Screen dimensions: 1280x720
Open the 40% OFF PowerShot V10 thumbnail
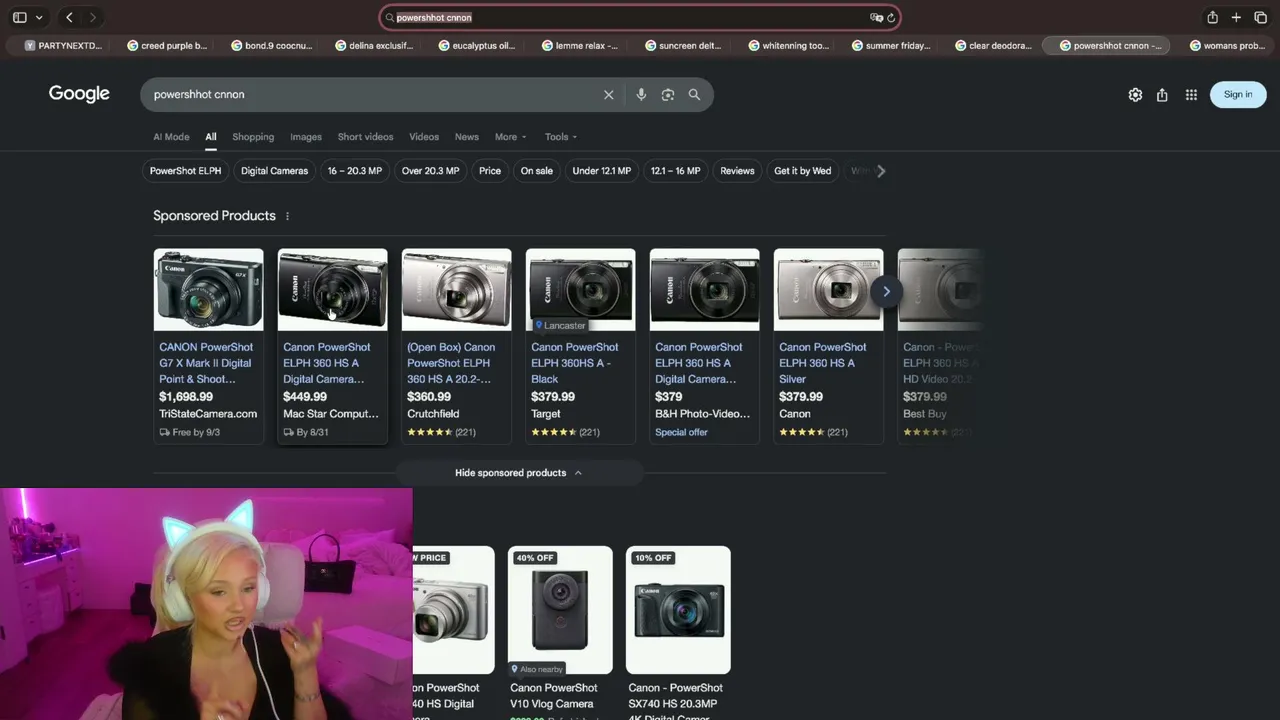[x=560, y=610]
